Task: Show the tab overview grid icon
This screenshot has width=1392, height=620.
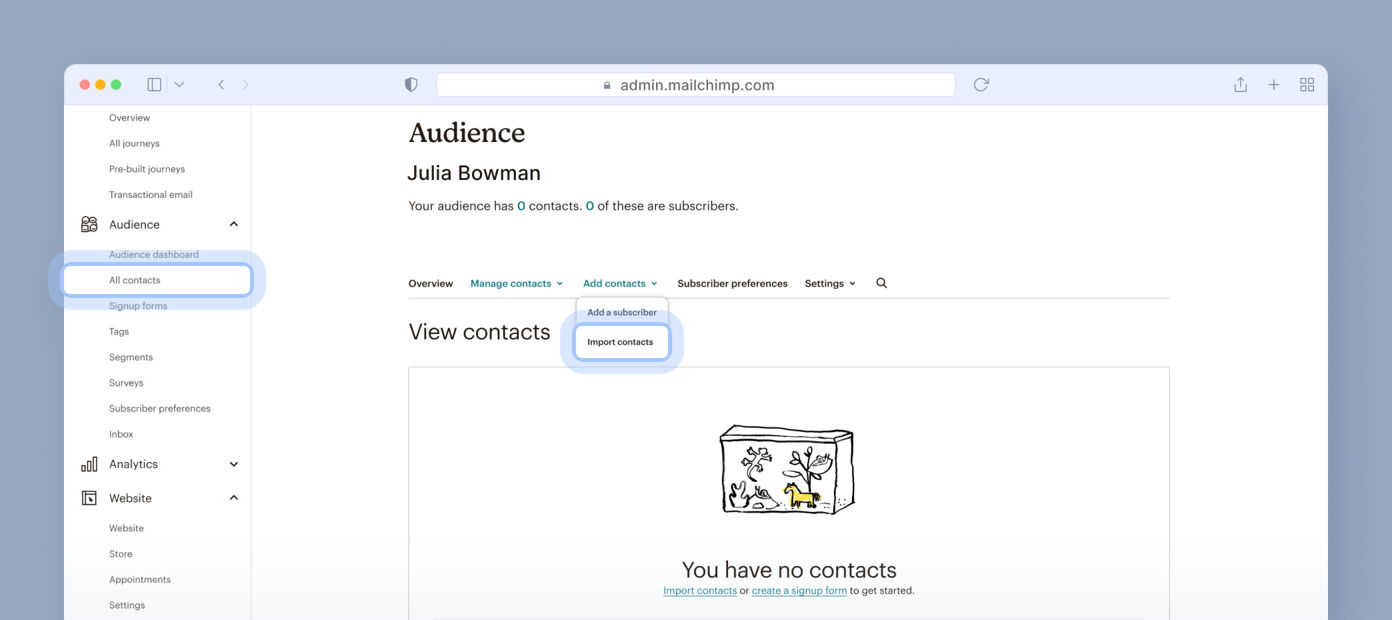Action: (1306, 85)
